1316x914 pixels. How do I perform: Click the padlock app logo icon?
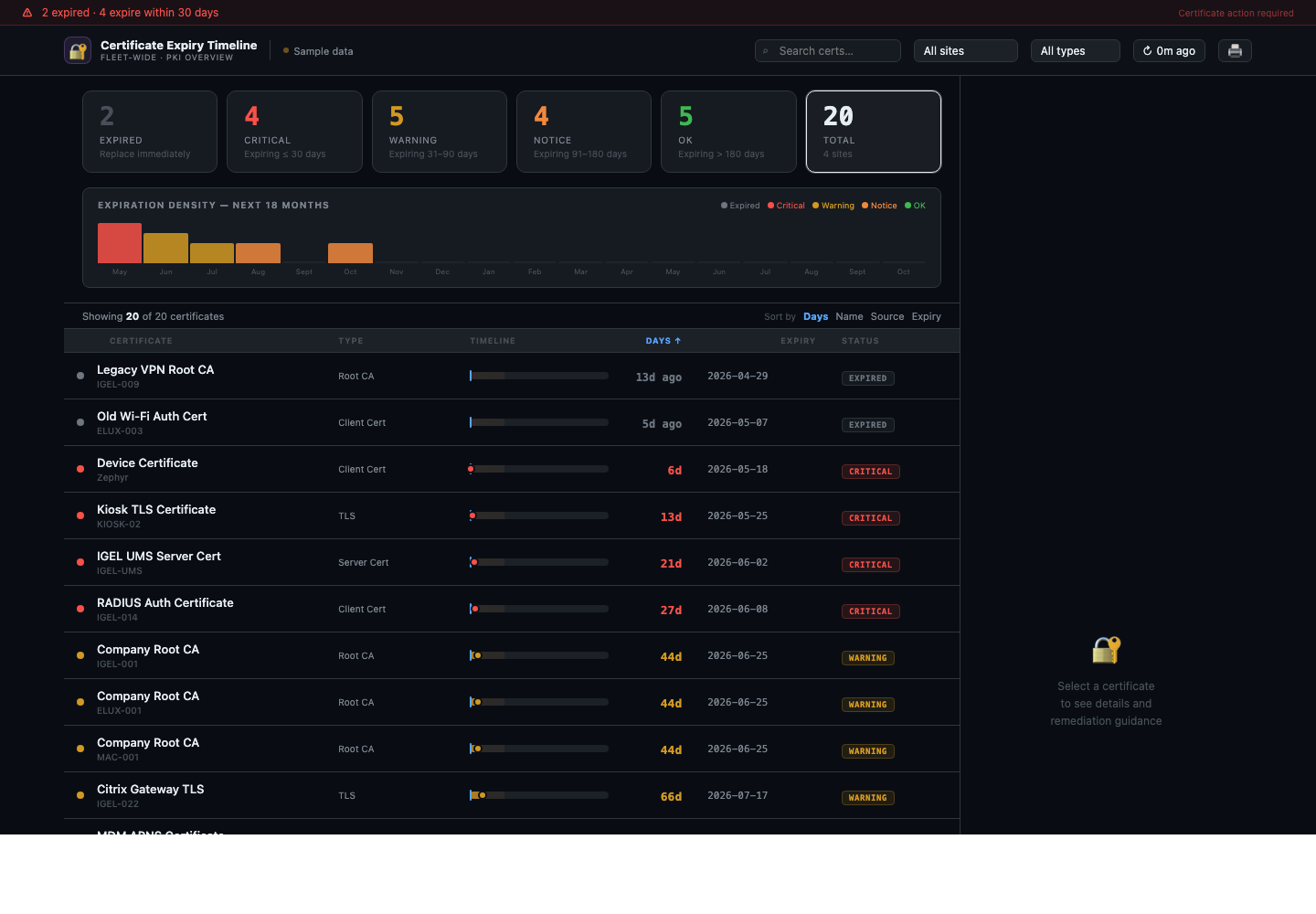pyautogui.click(x=78, y=50)
